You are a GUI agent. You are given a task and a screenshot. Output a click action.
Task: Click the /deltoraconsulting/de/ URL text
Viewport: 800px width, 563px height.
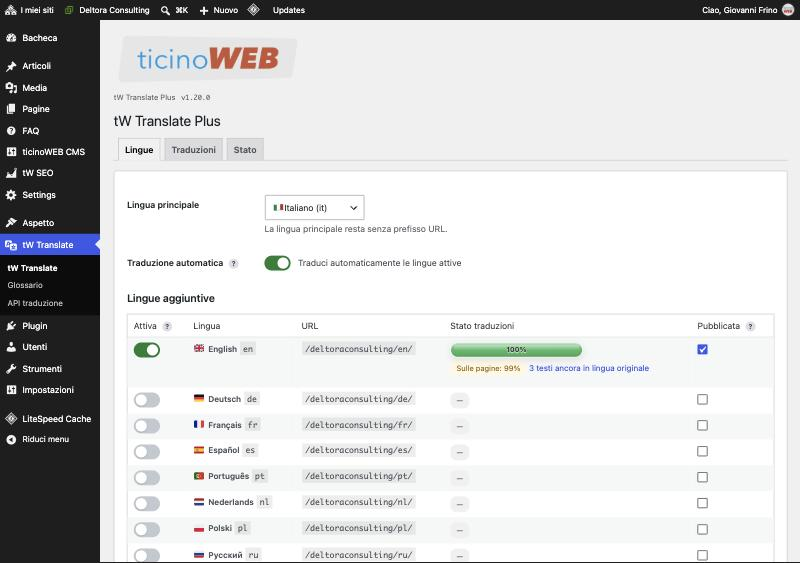tap(359, 399)
